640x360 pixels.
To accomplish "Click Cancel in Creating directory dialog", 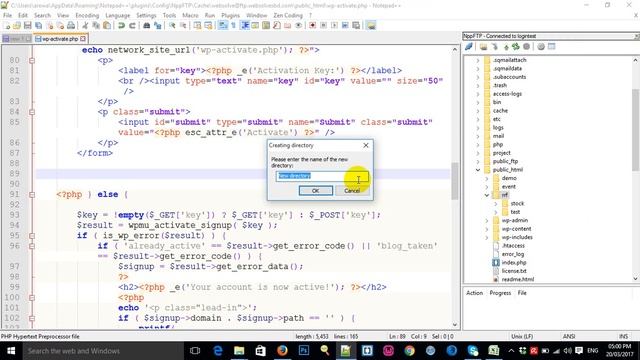I will tap(352, 191).
